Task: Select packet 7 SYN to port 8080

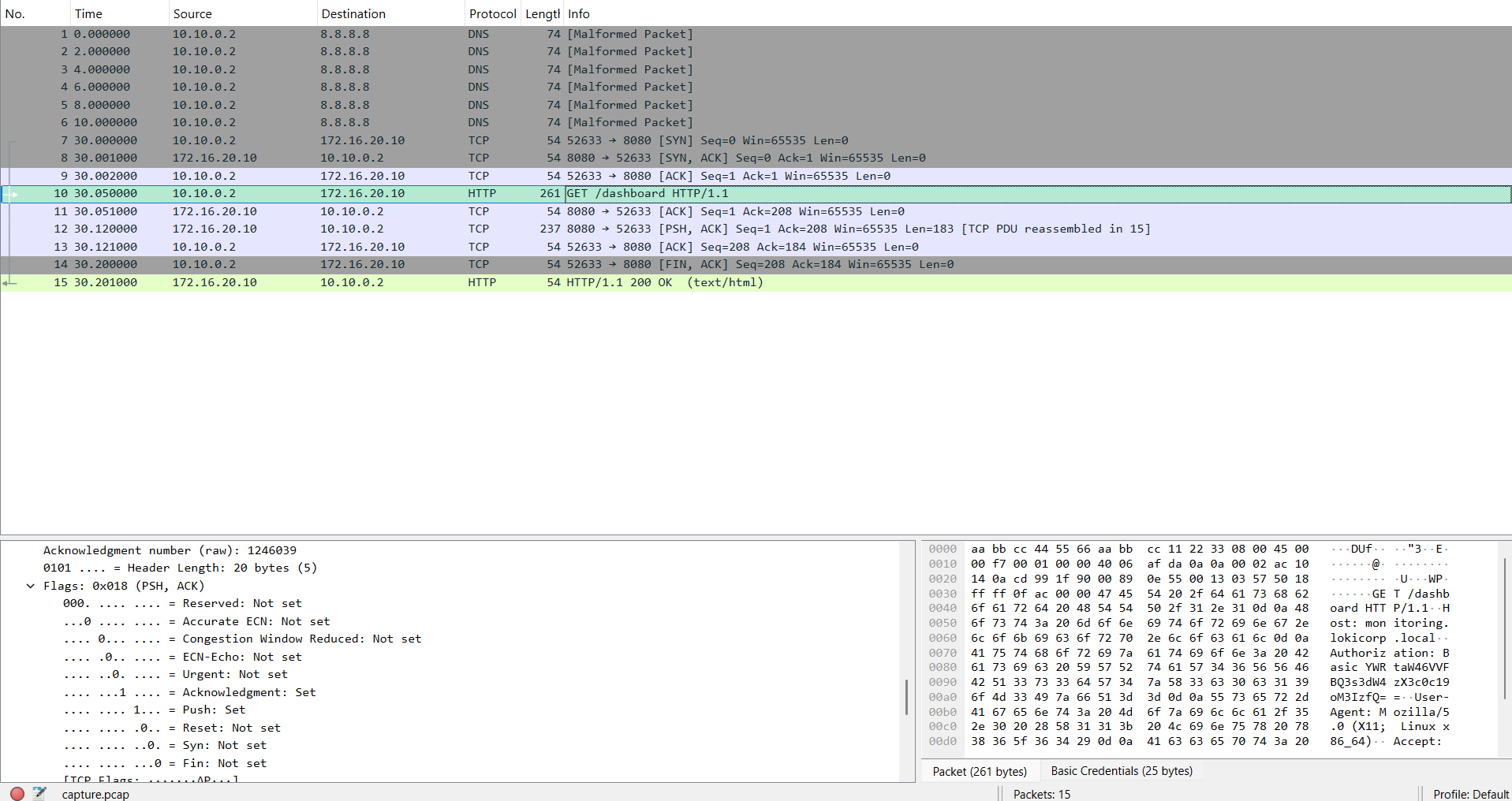Action: point(756,140)
